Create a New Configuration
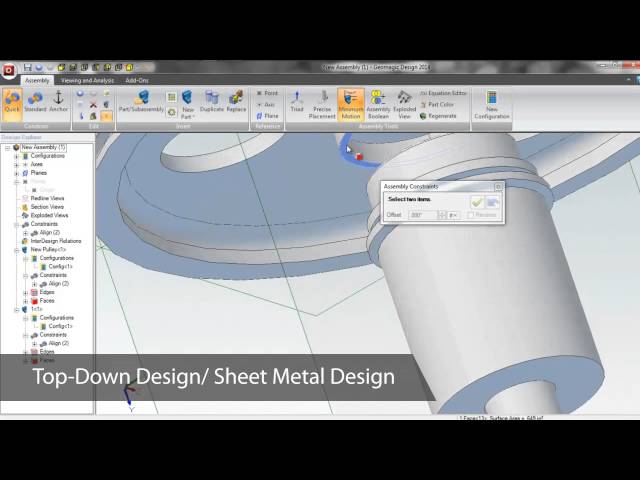 (491, 104)
